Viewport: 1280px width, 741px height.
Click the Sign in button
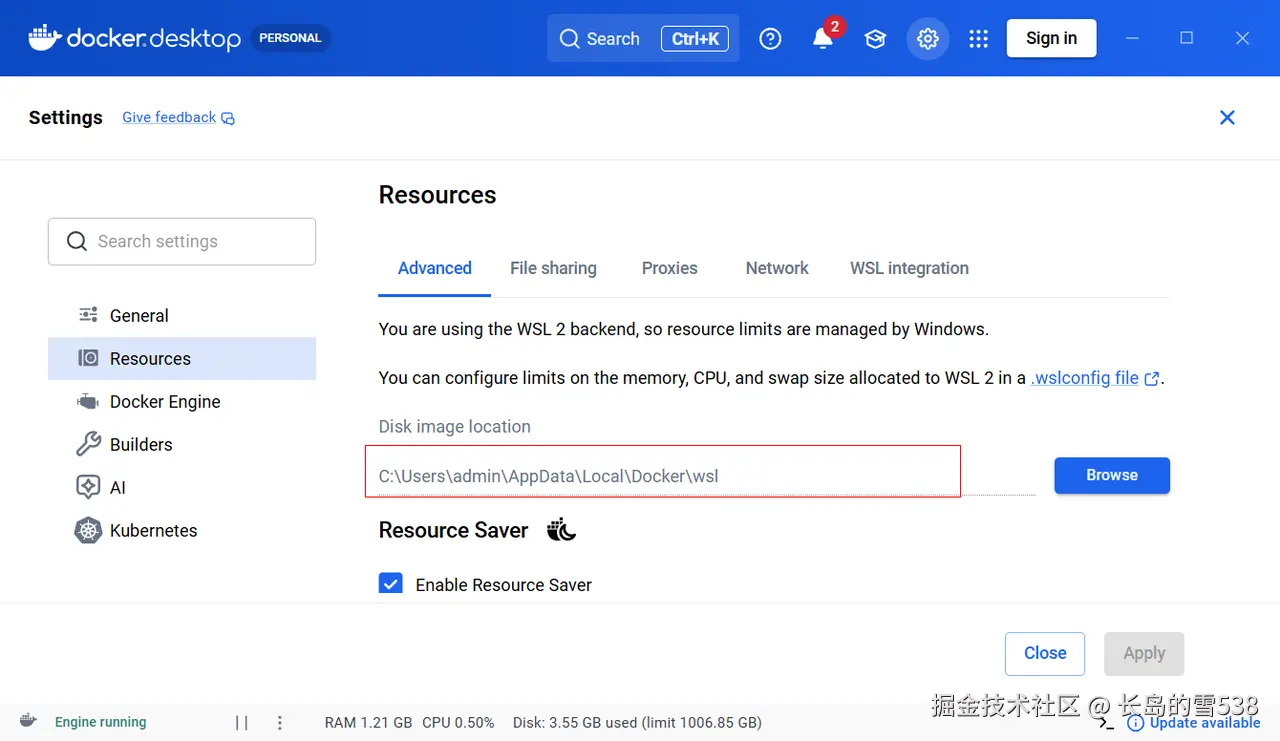click(x=1051, y=38)
